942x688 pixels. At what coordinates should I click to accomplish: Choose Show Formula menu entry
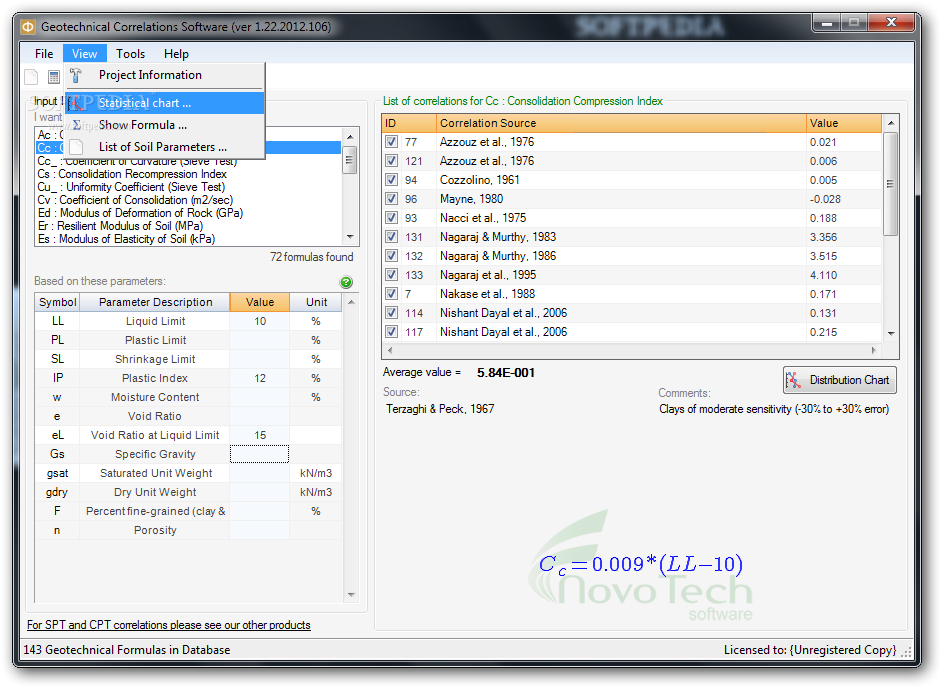coord(164,125)
